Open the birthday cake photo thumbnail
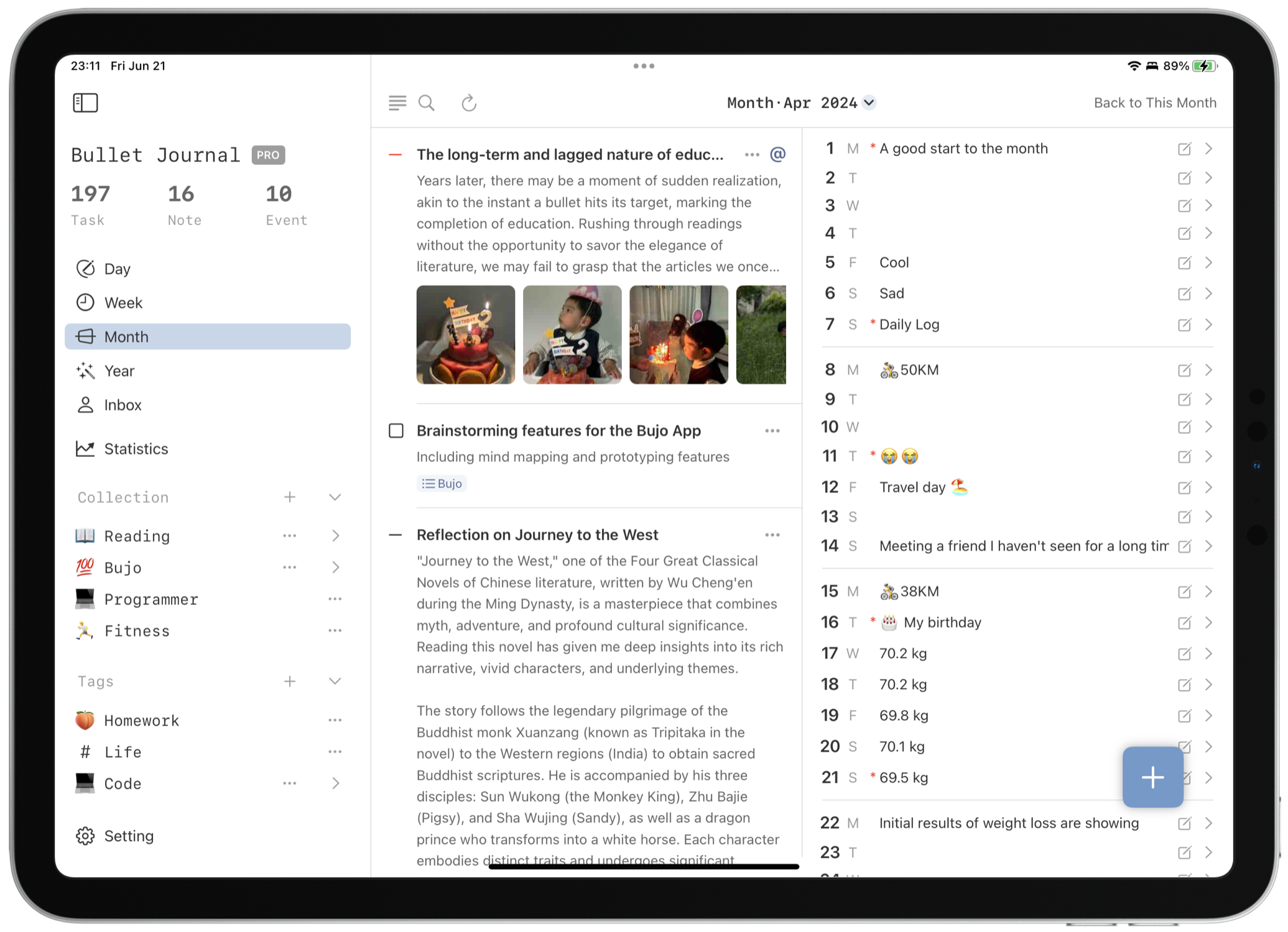 tap(466, 335)
